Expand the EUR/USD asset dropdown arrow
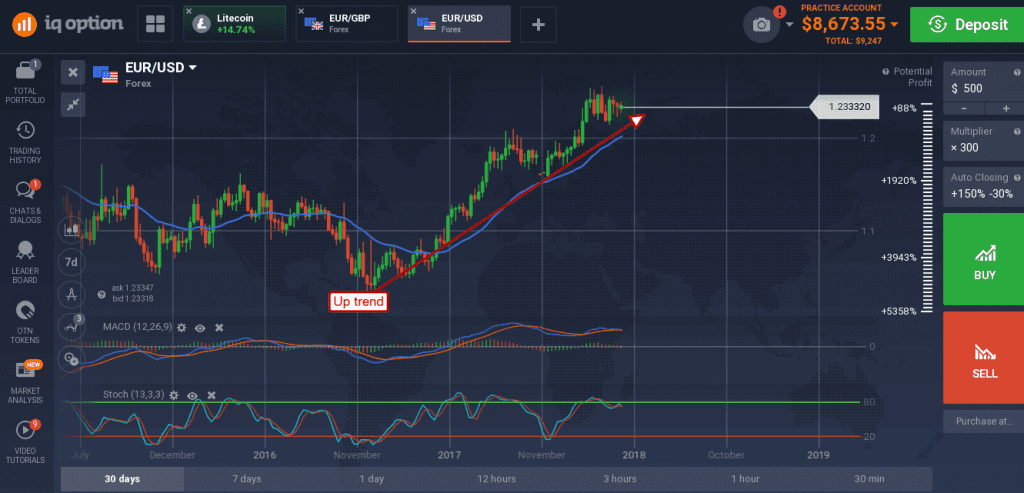This screenshot has width=1024, height=493. point(193,67)
